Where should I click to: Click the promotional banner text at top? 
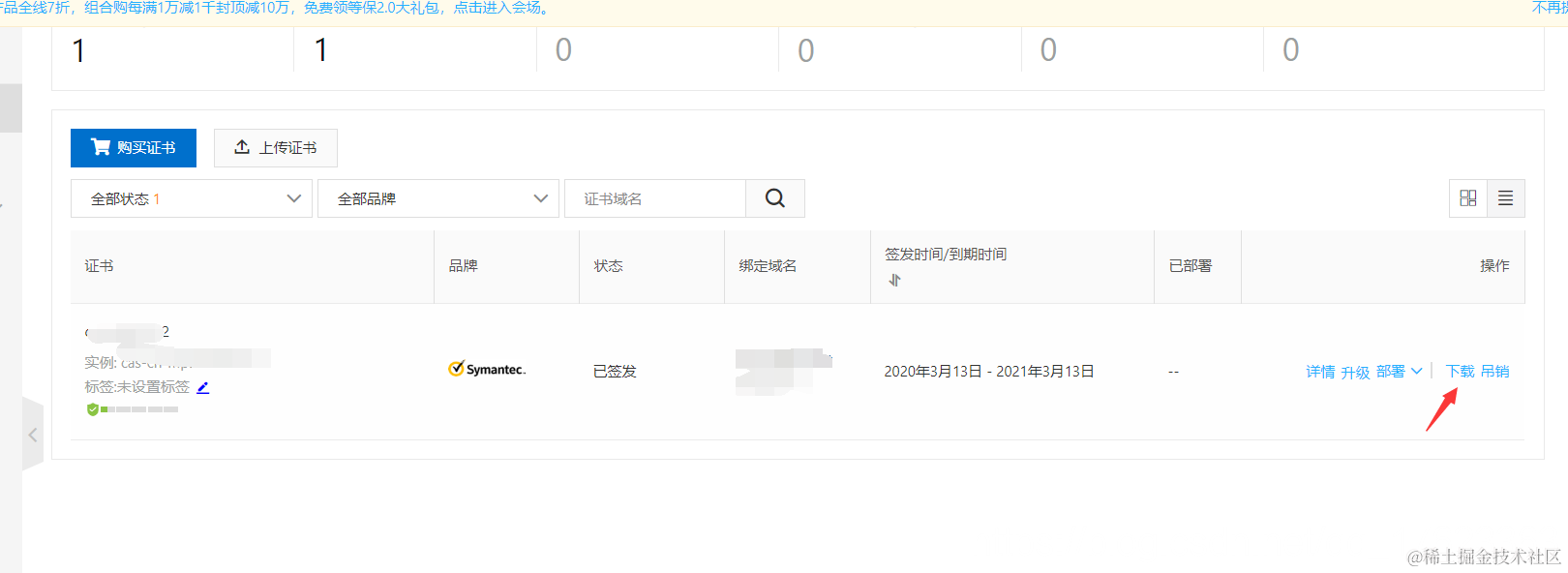277,8
